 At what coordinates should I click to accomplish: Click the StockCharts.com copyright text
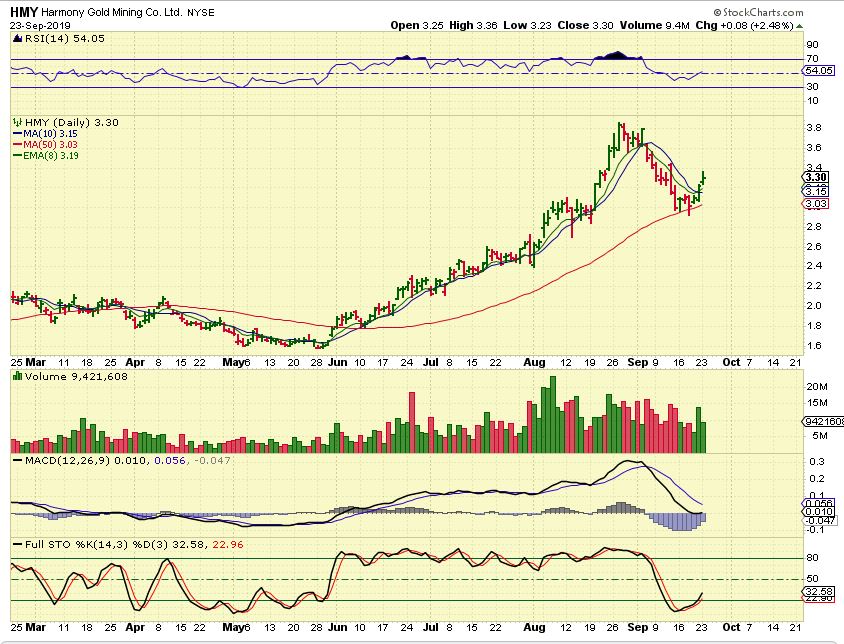(758, 12)
